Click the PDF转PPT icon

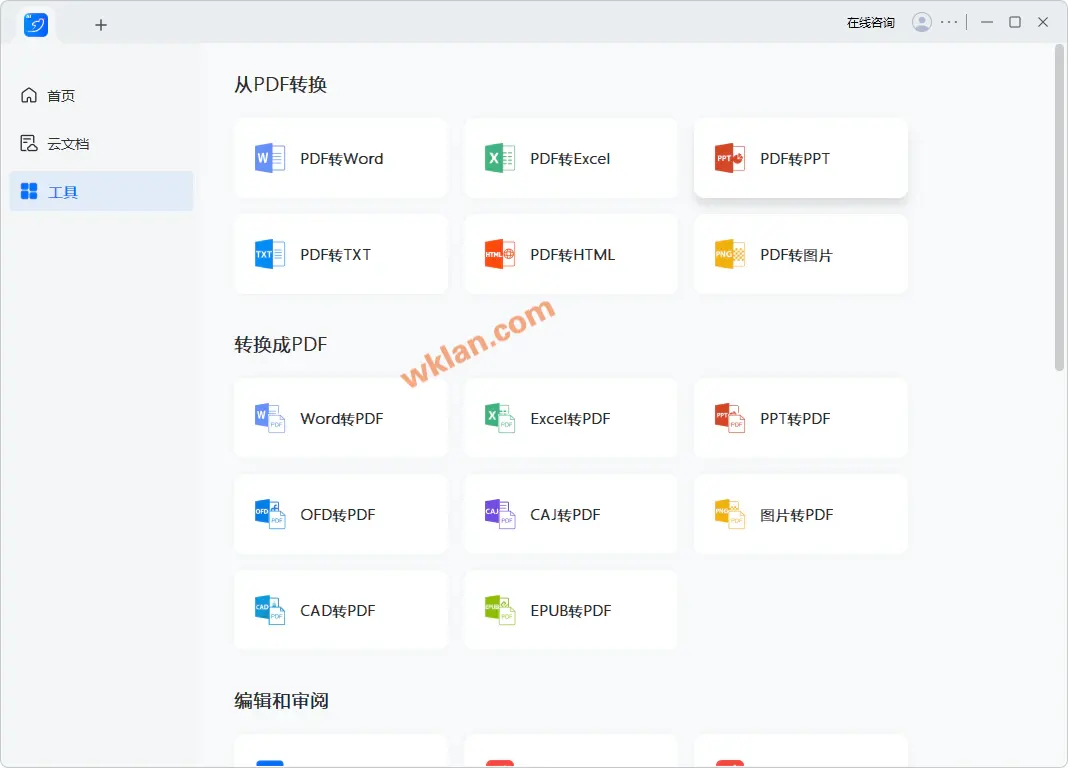[x=729, y=159]
